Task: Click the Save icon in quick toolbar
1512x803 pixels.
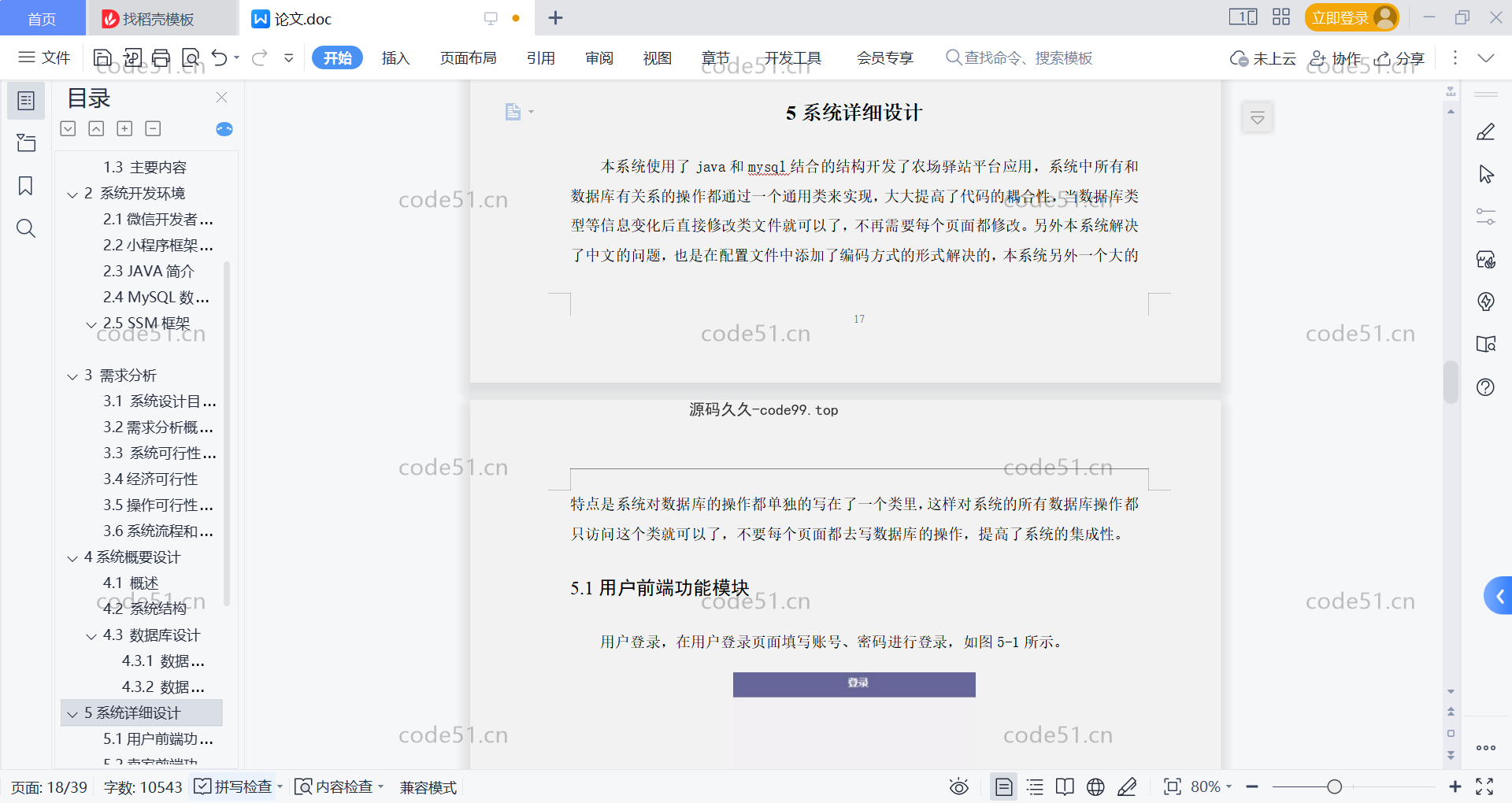Action: coord(102,57)
